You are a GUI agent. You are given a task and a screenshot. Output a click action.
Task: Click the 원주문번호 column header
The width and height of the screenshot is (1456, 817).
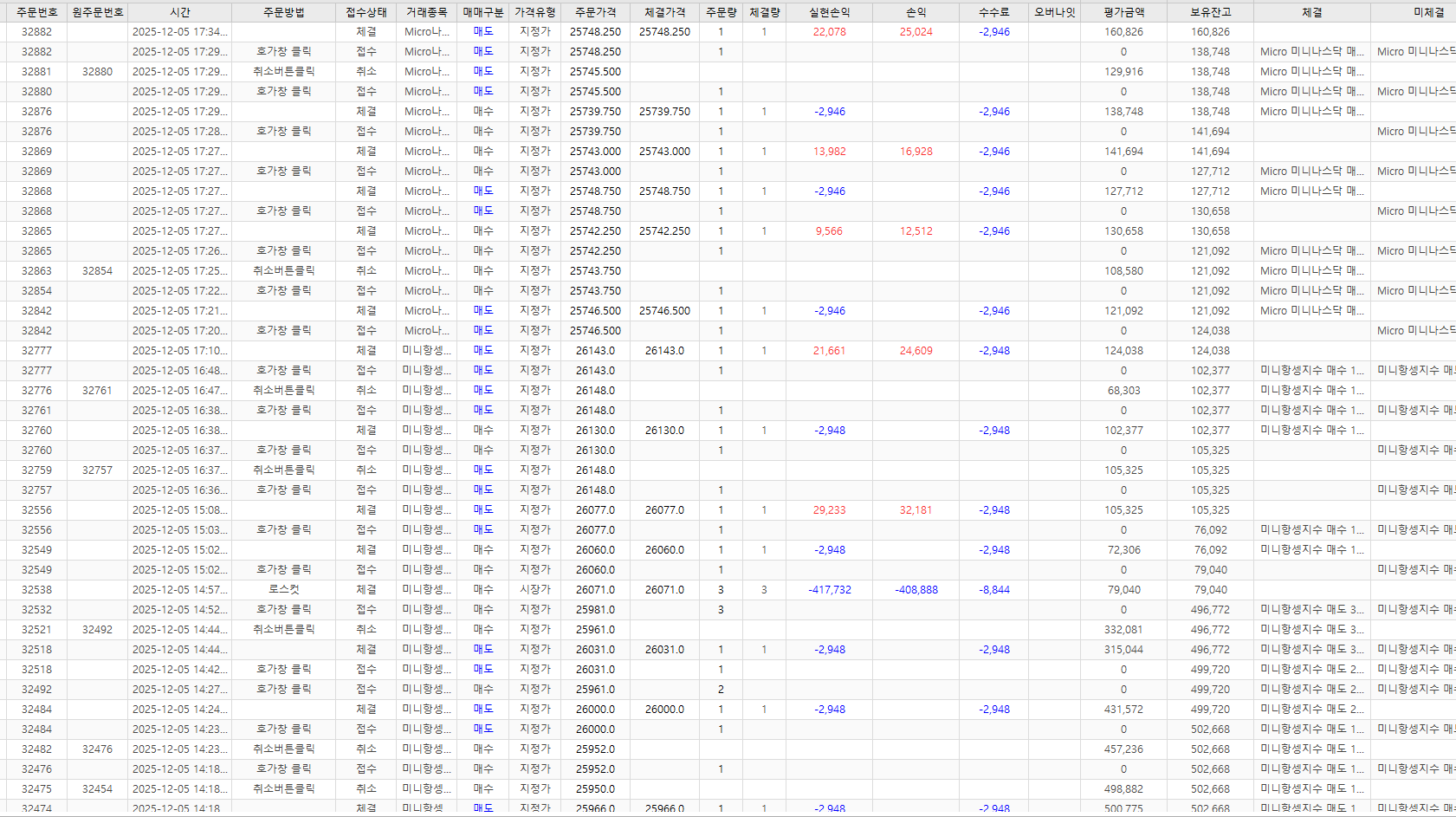[x=97, y=12]
